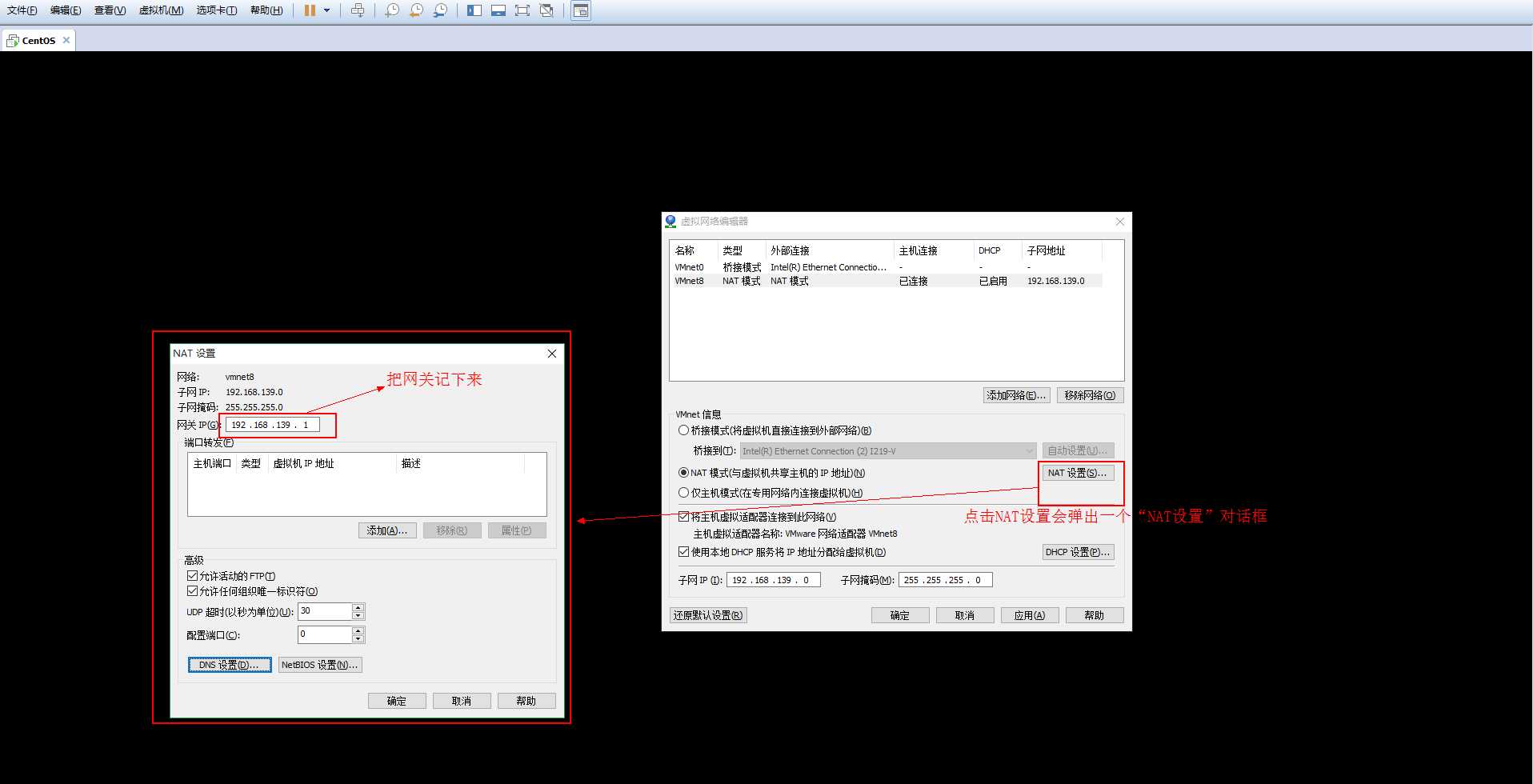The image size is (1533, 784).
Task: Toggle the thumbnail bar view icon
Action: coord(498,10)
